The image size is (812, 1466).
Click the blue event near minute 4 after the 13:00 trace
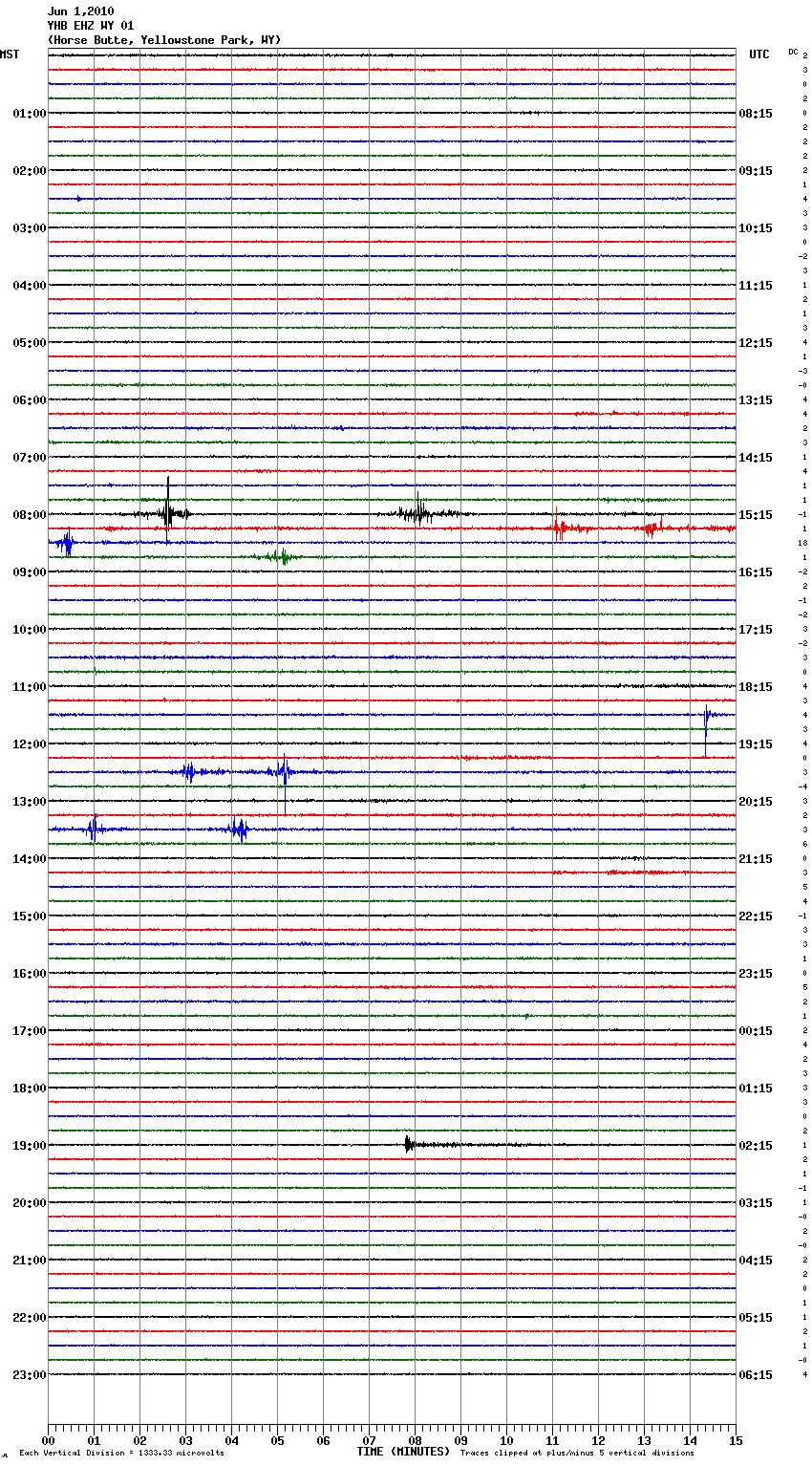coord(239,830)
